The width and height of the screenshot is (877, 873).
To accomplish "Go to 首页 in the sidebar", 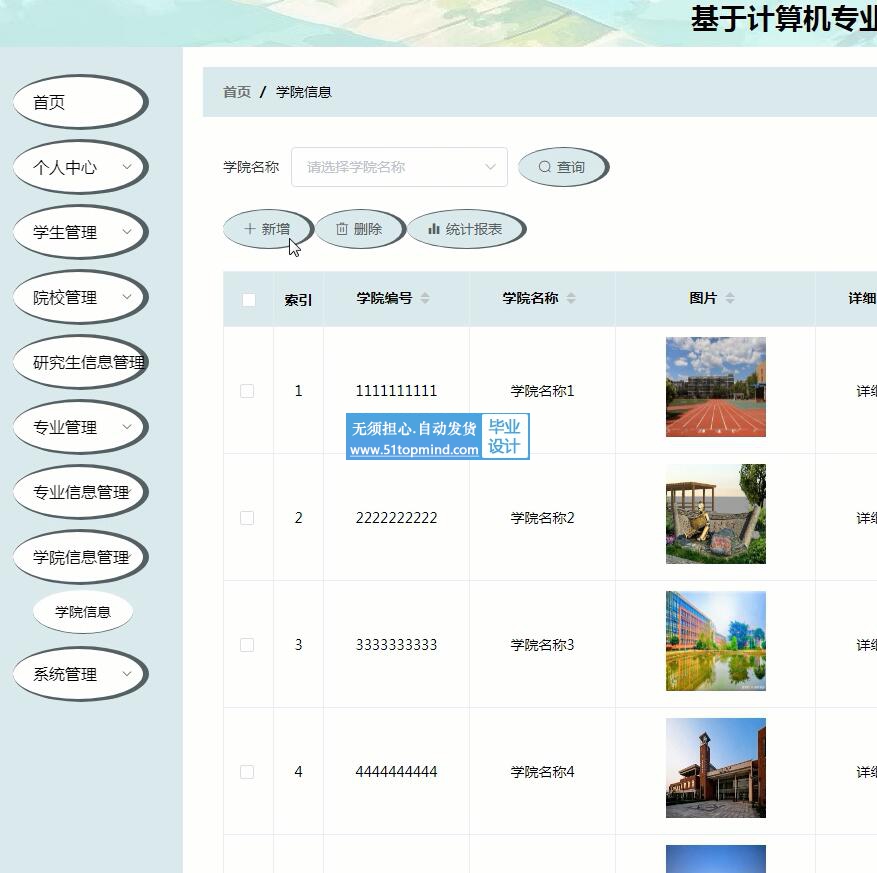I will [x=81, y=102].
